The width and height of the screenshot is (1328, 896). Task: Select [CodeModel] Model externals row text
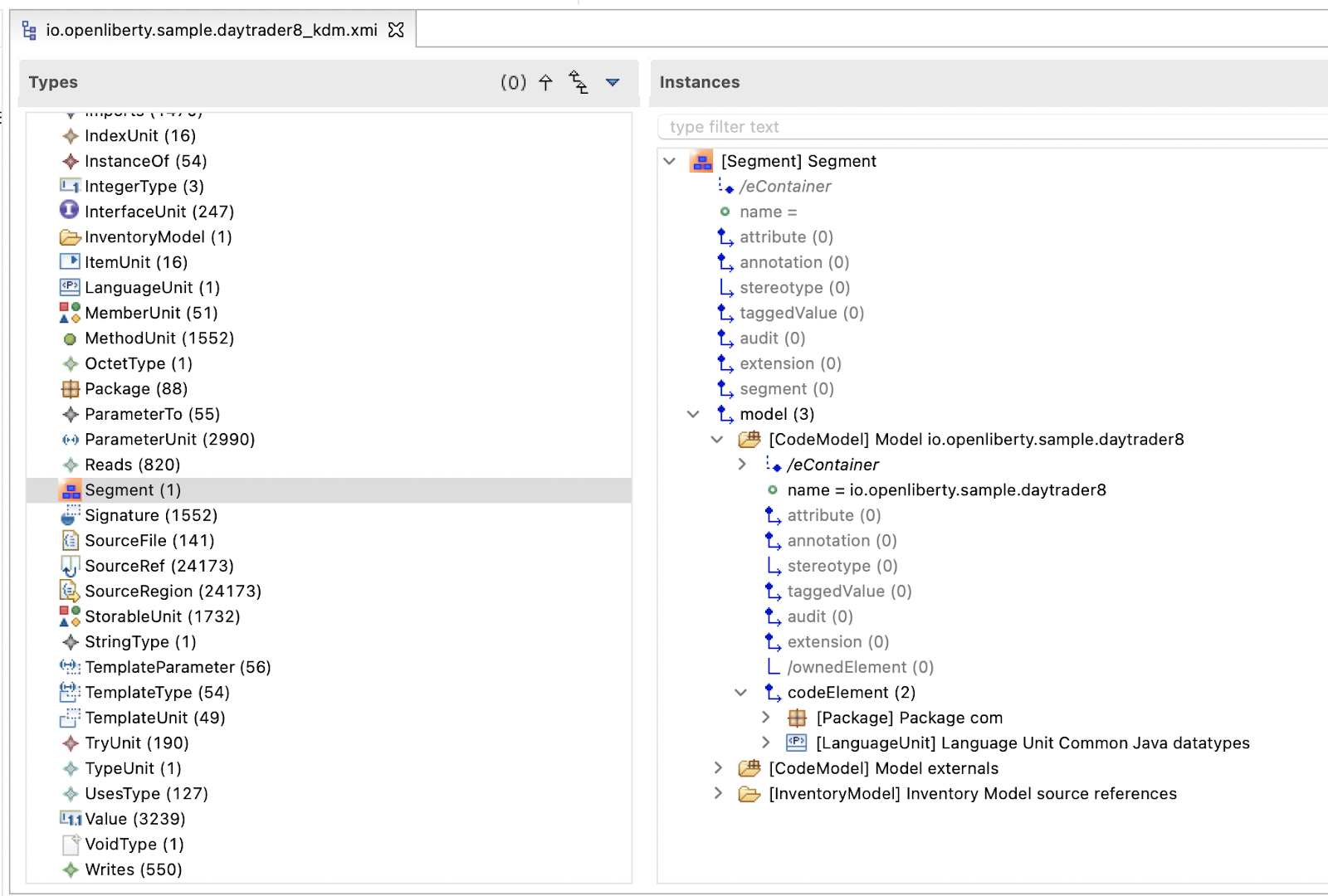[883, 768]
